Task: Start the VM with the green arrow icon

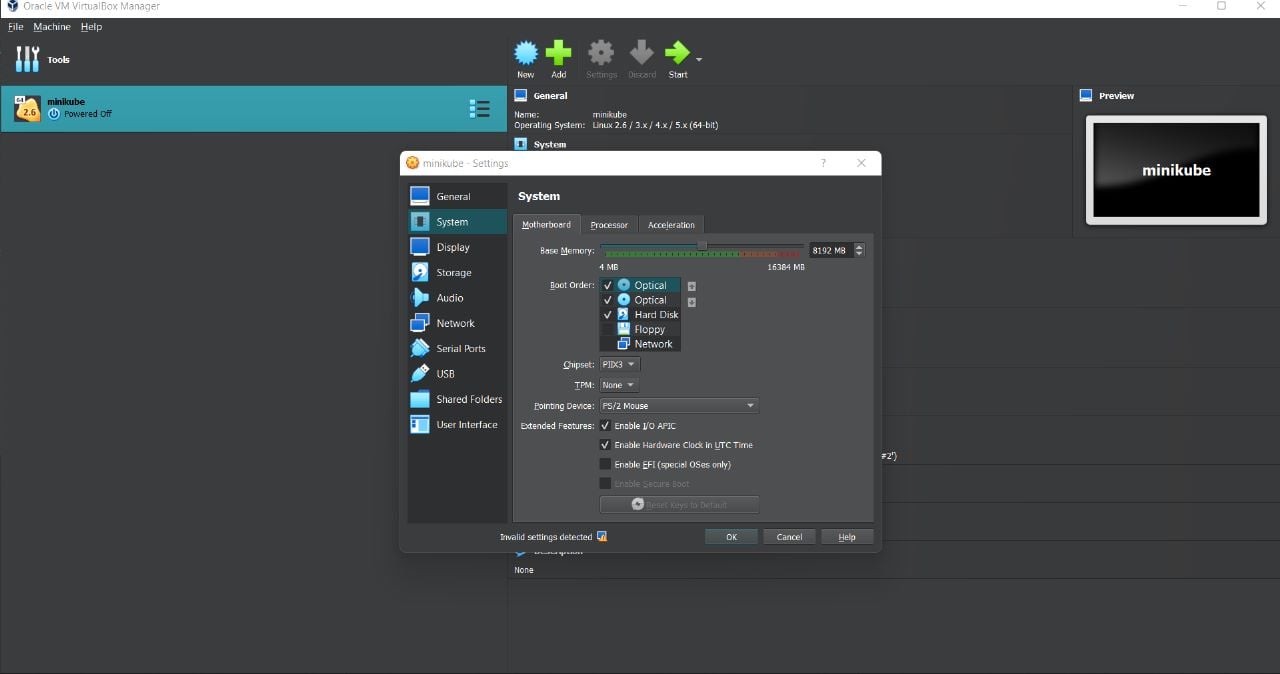Action: (x=677, y=53)
